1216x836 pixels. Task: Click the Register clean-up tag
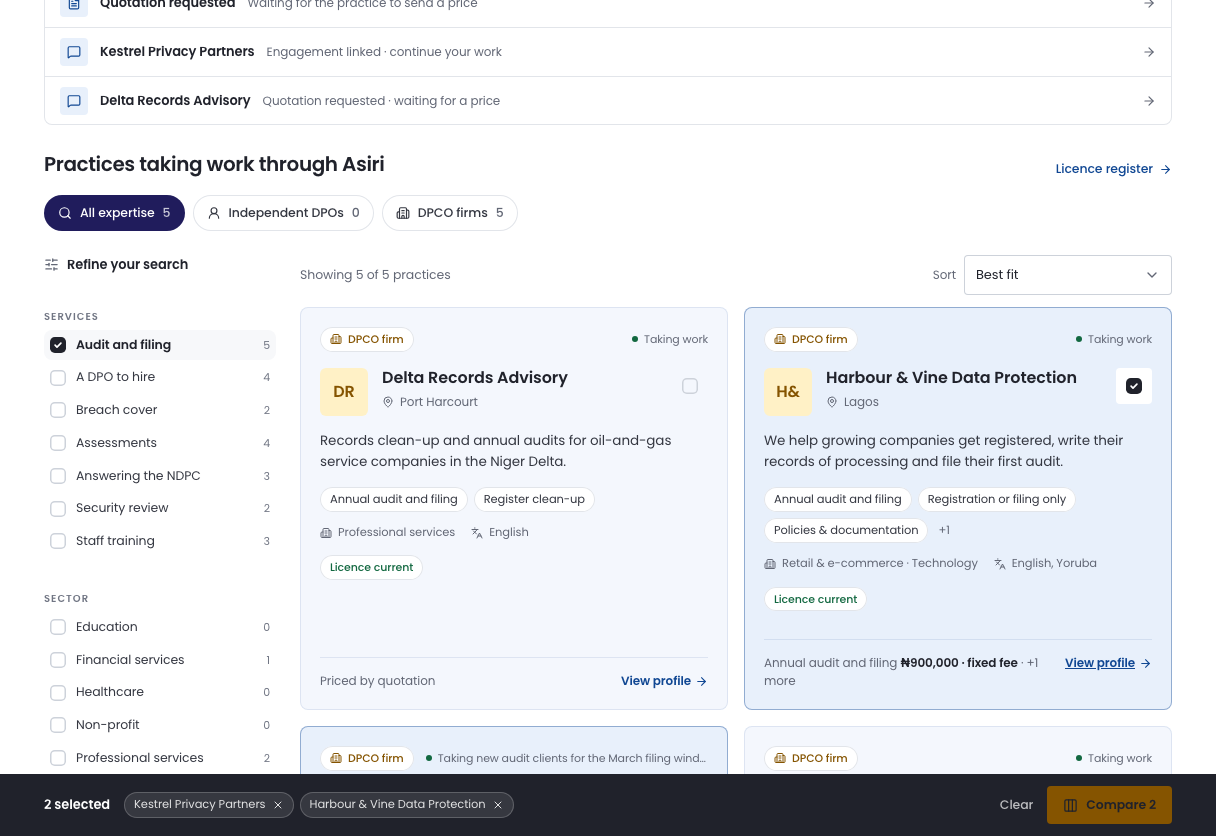click(534, 499)
